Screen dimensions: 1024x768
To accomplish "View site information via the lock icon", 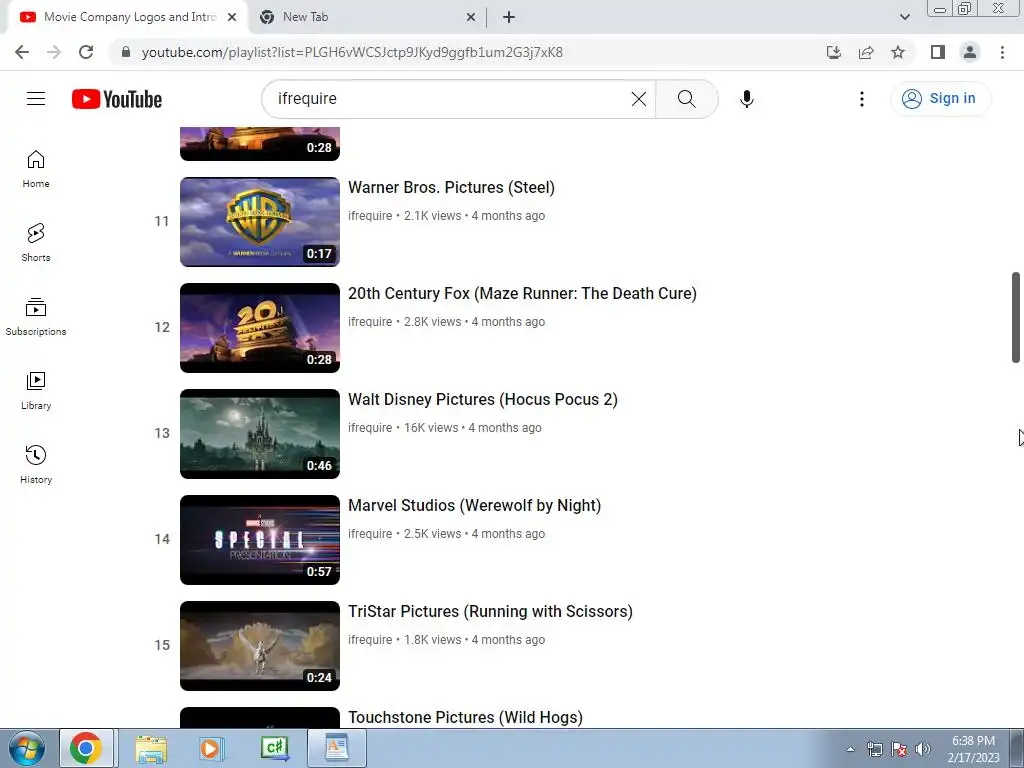I will click(125, 52).
